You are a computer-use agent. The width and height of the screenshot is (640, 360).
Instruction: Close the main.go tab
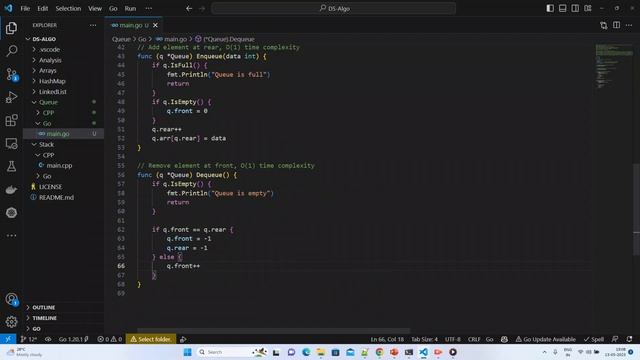[x=156, y=25]
